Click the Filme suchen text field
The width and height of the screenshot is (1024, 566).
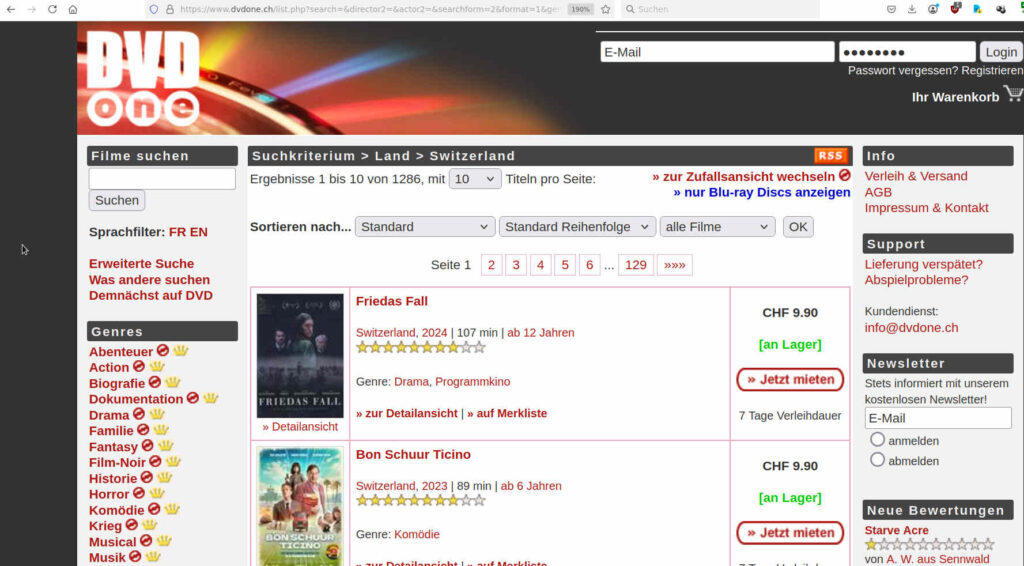(x=162, y=178)
